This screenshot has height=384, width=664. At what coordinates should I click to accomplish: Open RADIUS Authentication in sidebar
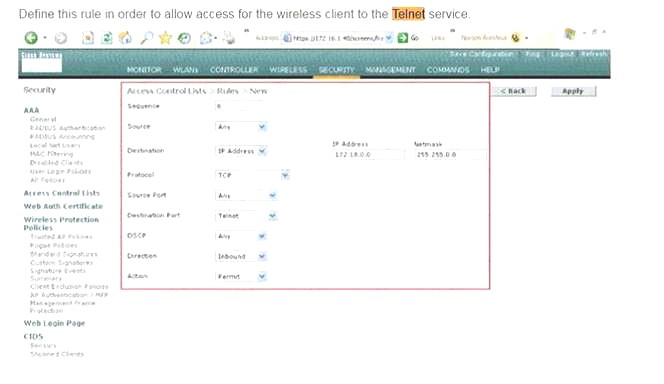click(68, 128)
